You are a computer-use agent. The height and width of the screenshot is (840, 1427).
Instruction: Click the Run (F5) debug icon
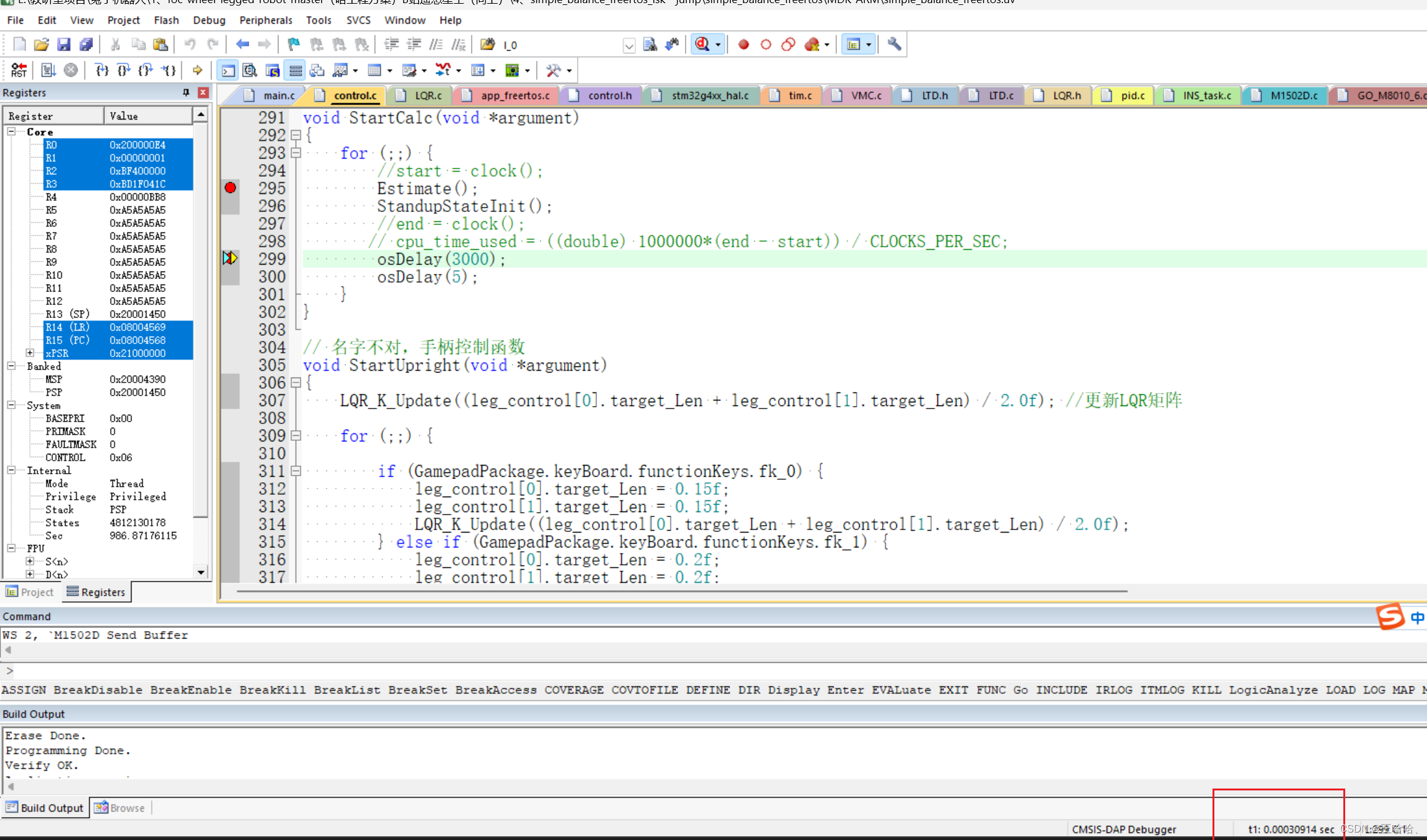(48, 70)
